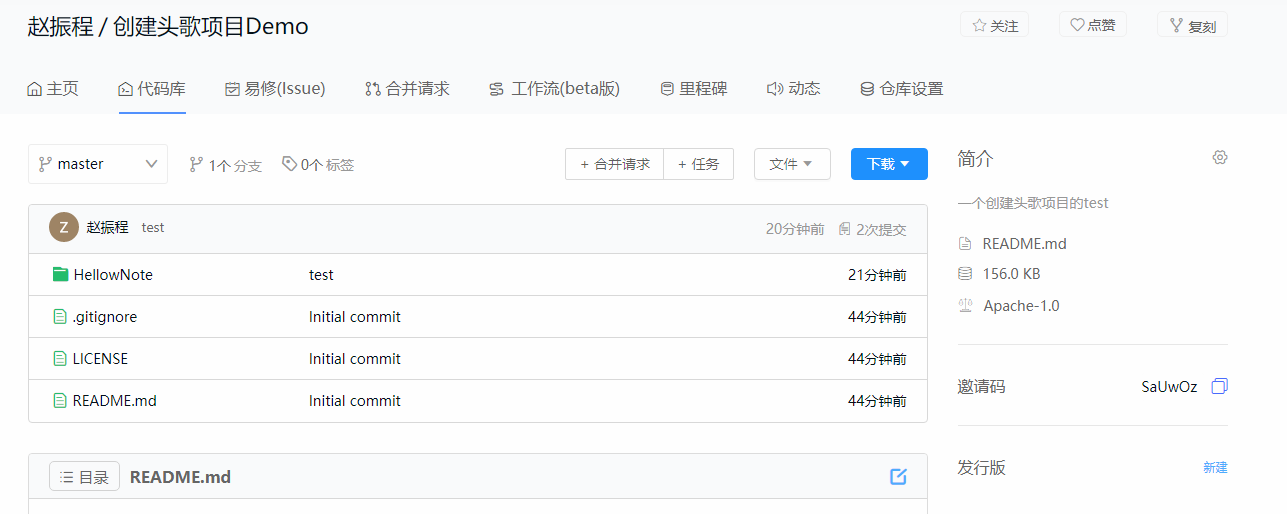Open README.md in the file list
This screenshot has height=514, width=1287.
click(115, 401)
